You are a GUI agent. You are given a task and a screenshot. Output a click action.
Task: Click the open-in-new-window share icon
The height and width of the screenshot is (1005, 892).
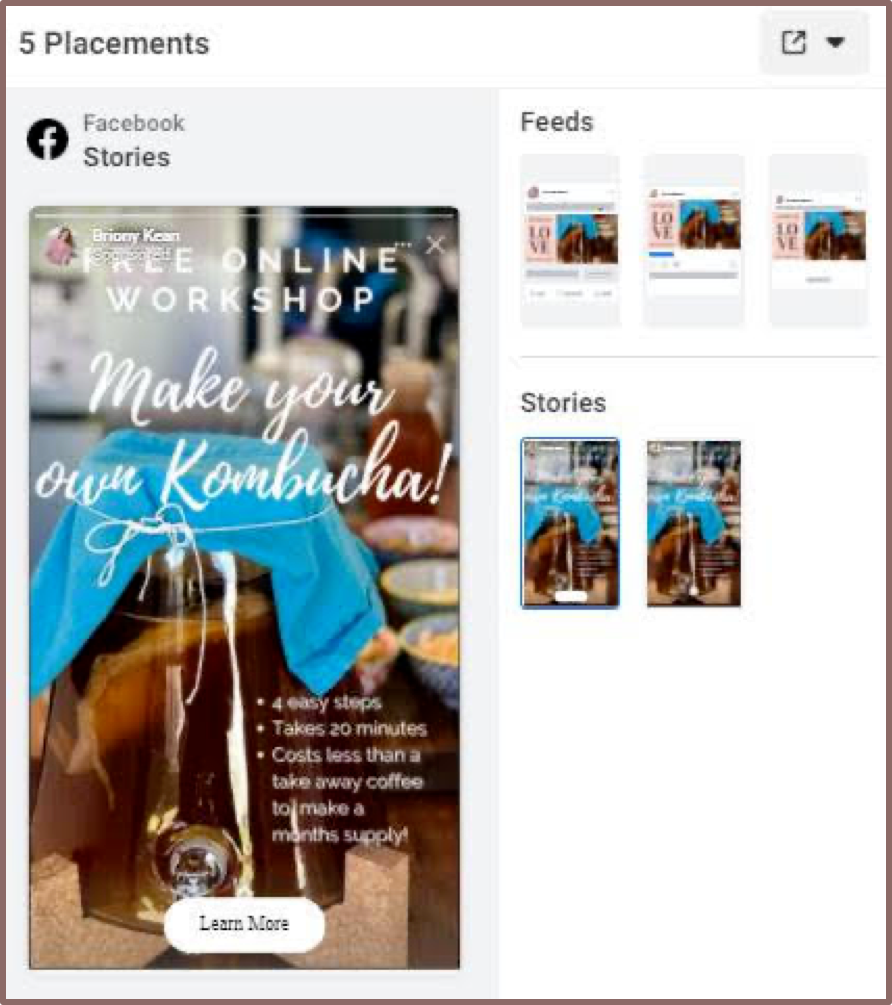coord(793,43)
